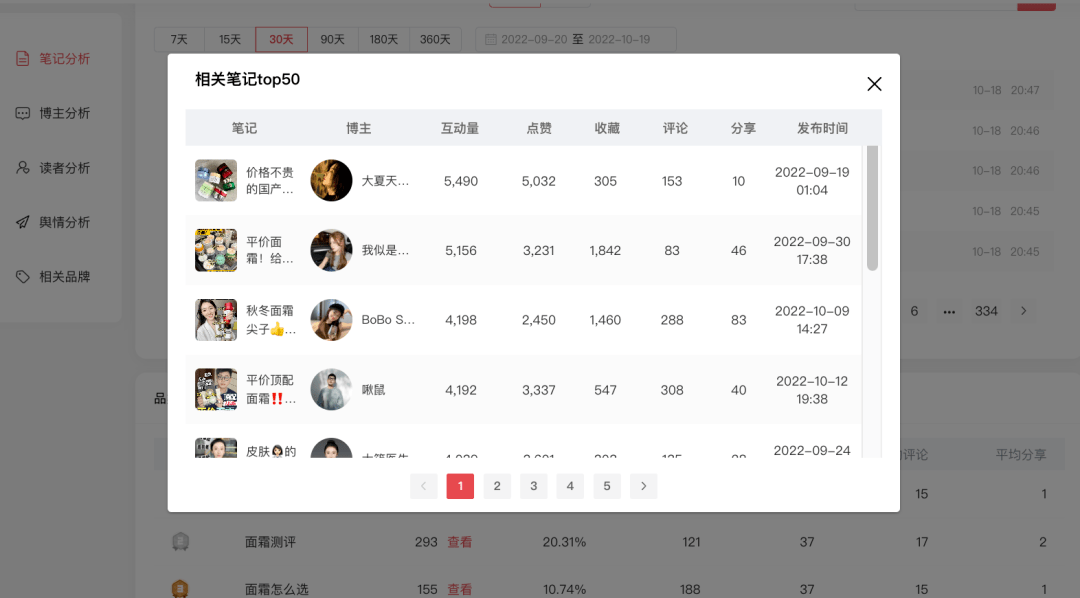This screenshot has height=598, width=1080.
Task: Click the badge icon beside 面霜怎么选
Action: pos(180,588)
